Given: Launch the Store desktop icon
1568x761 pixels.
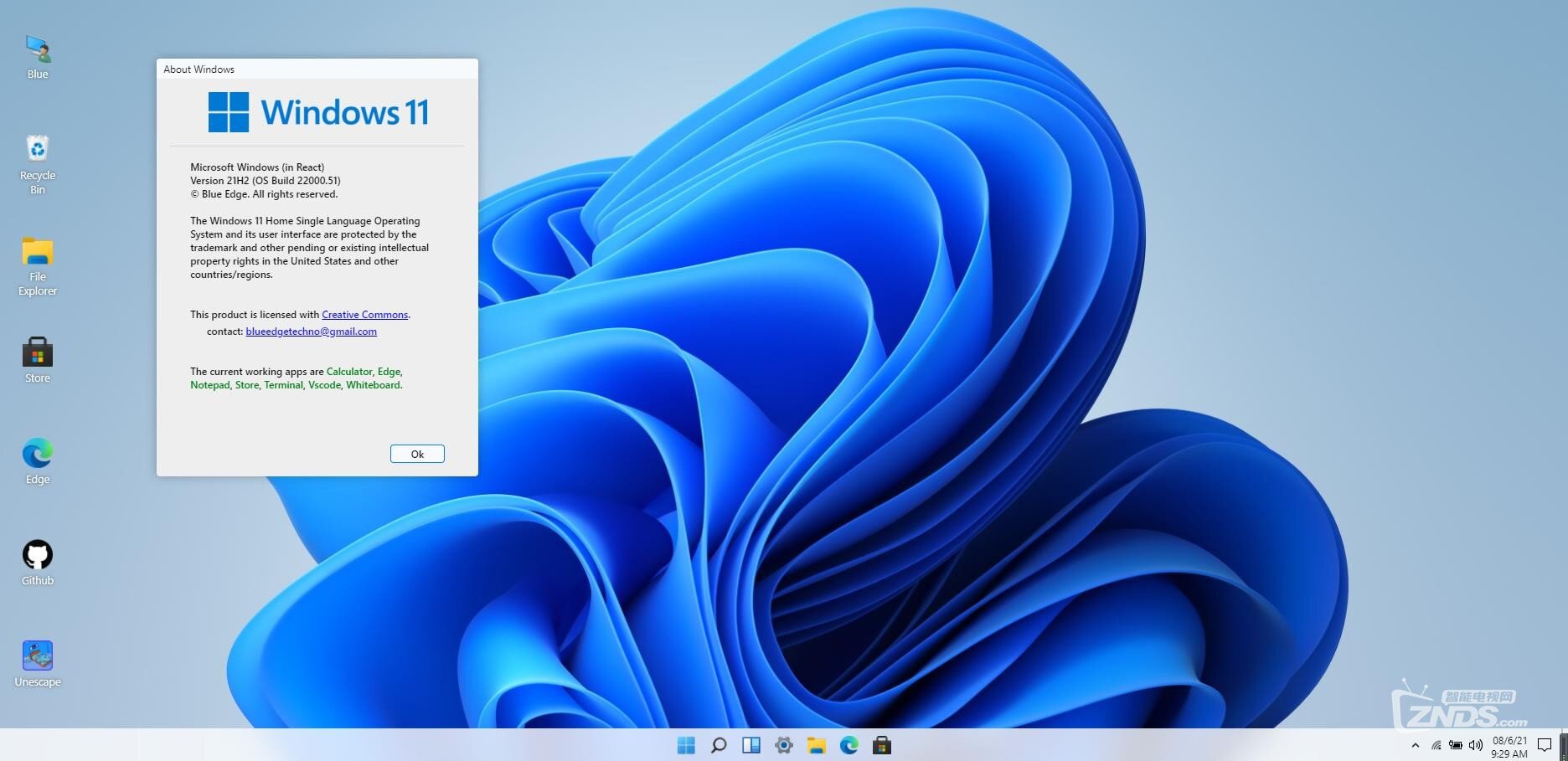Looking at the screenshot, I should tap(38, 360).
